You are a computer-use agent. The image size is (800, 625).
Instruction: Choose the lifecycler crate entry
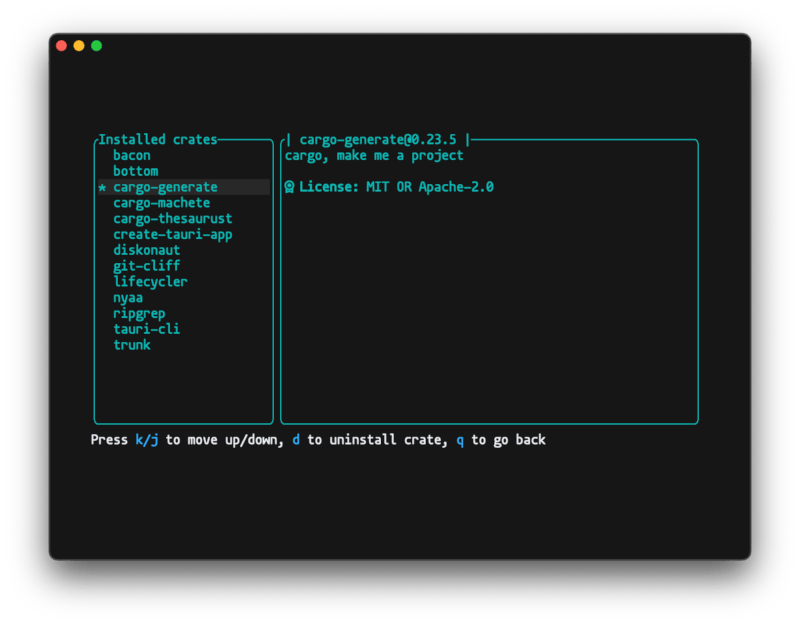click(150, 282)
